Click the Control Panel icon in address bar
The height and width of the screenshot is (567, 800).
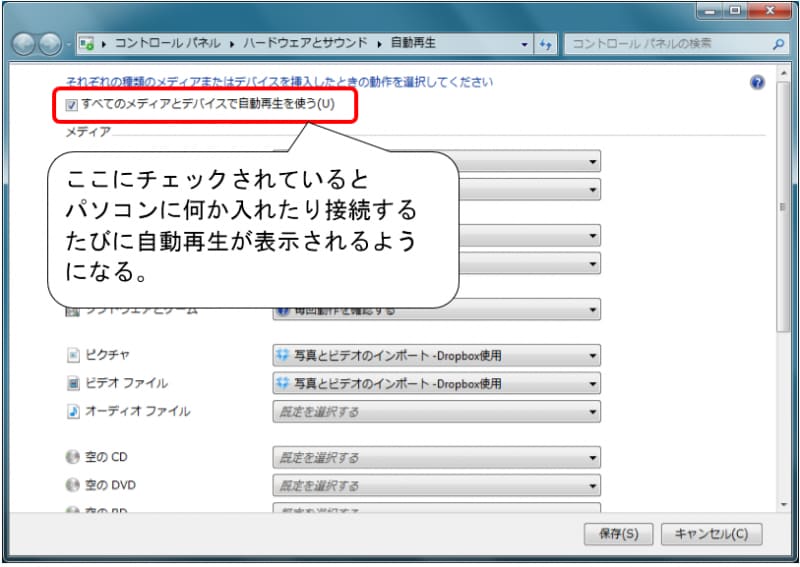(87, 44)
